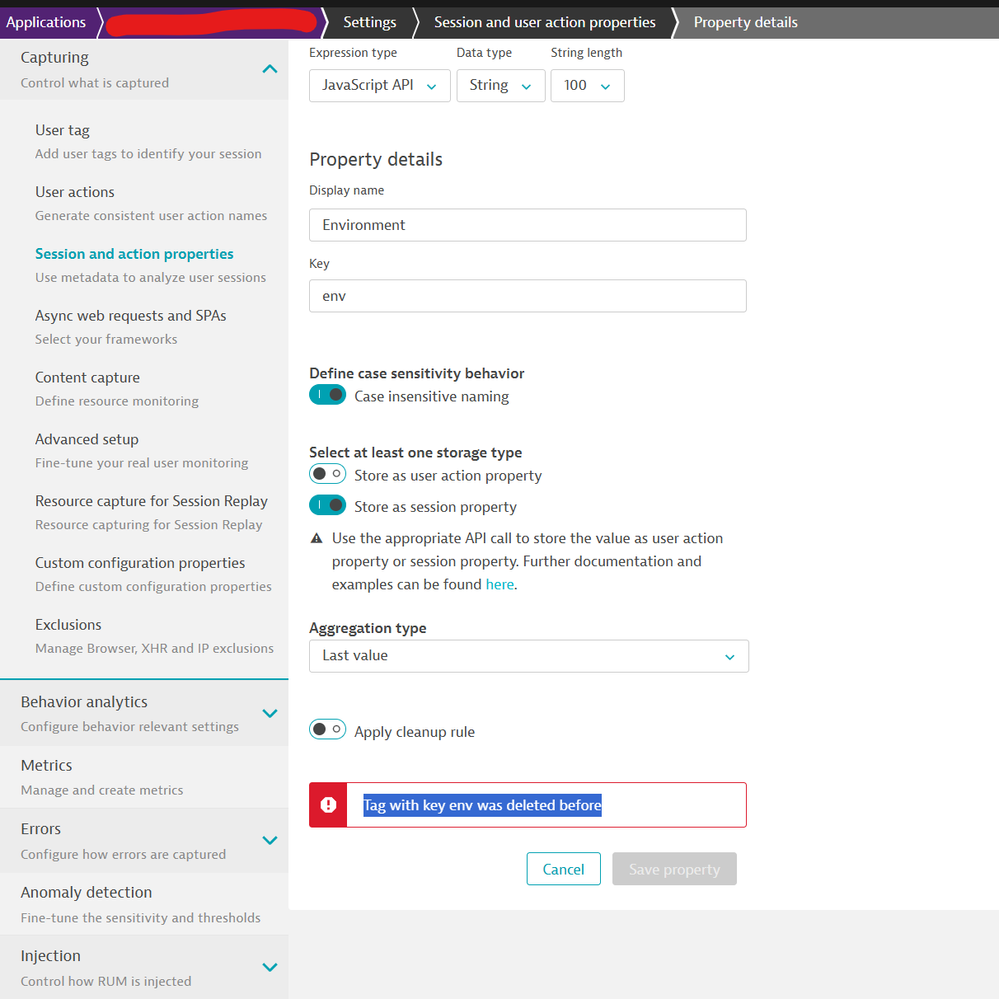The height and width of the screenshot is (999, 999).
Task: Click the Cancel button
Action: (x=563, y=869)
